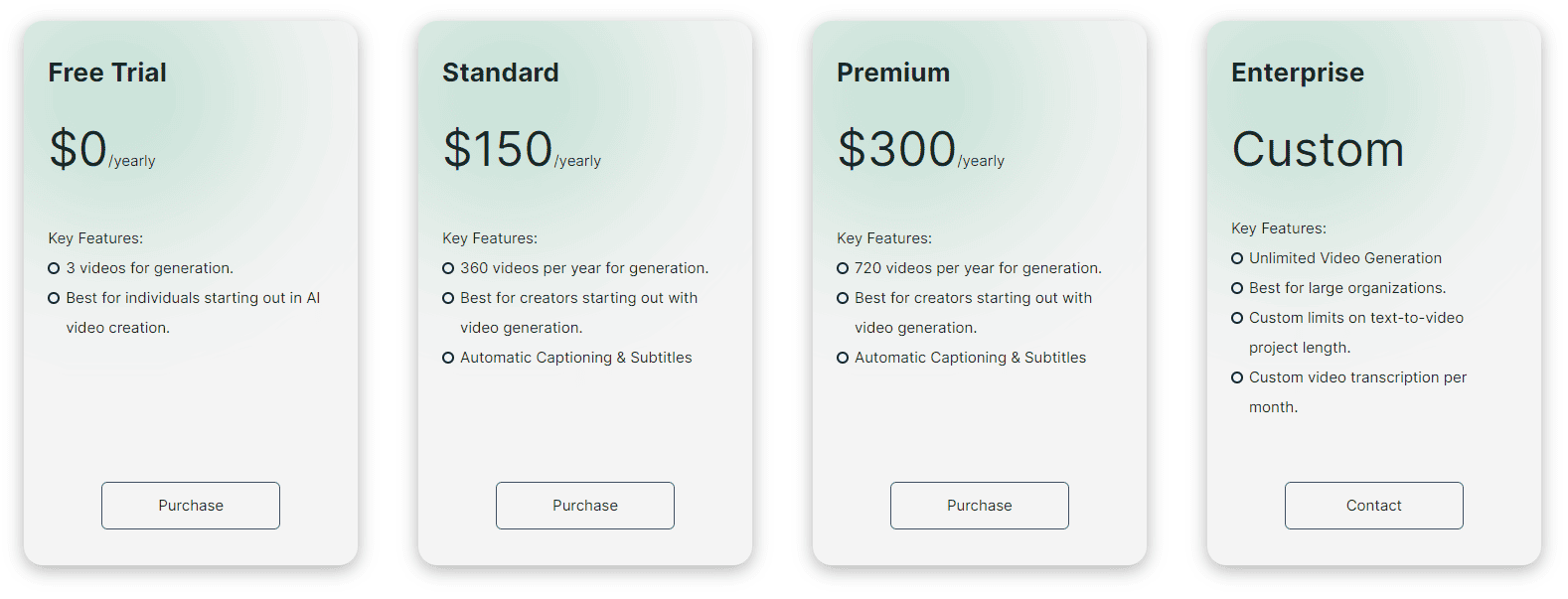Screen dimensions: 1568x599
Task: Purchase the Premium plan
Action: [979, 505]
